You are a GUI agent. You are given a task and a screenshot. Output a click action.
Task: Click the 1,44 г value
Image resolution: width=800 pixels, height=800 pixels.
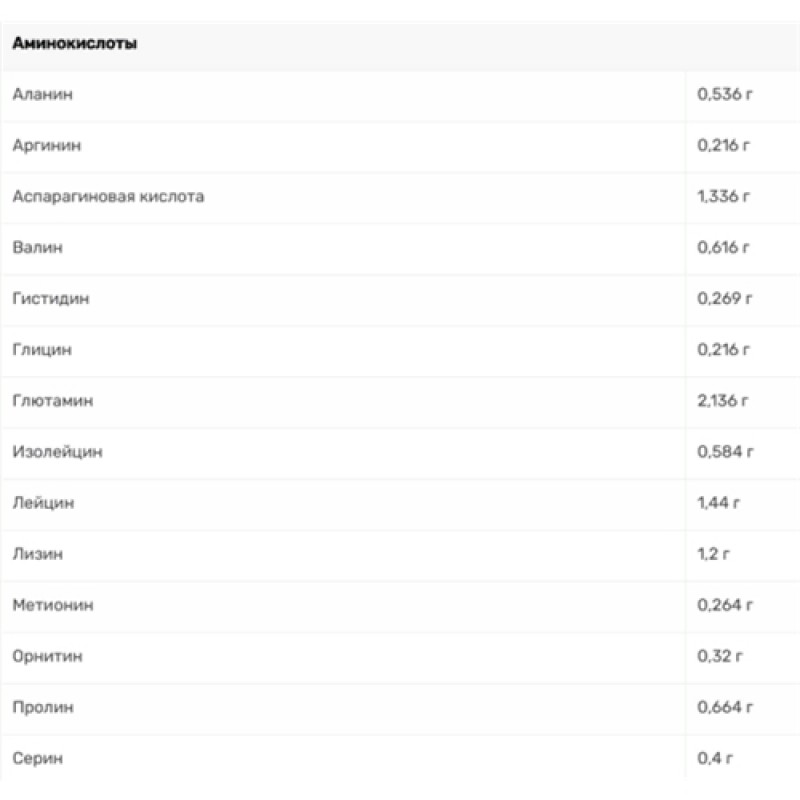click(x=719, y=503)
